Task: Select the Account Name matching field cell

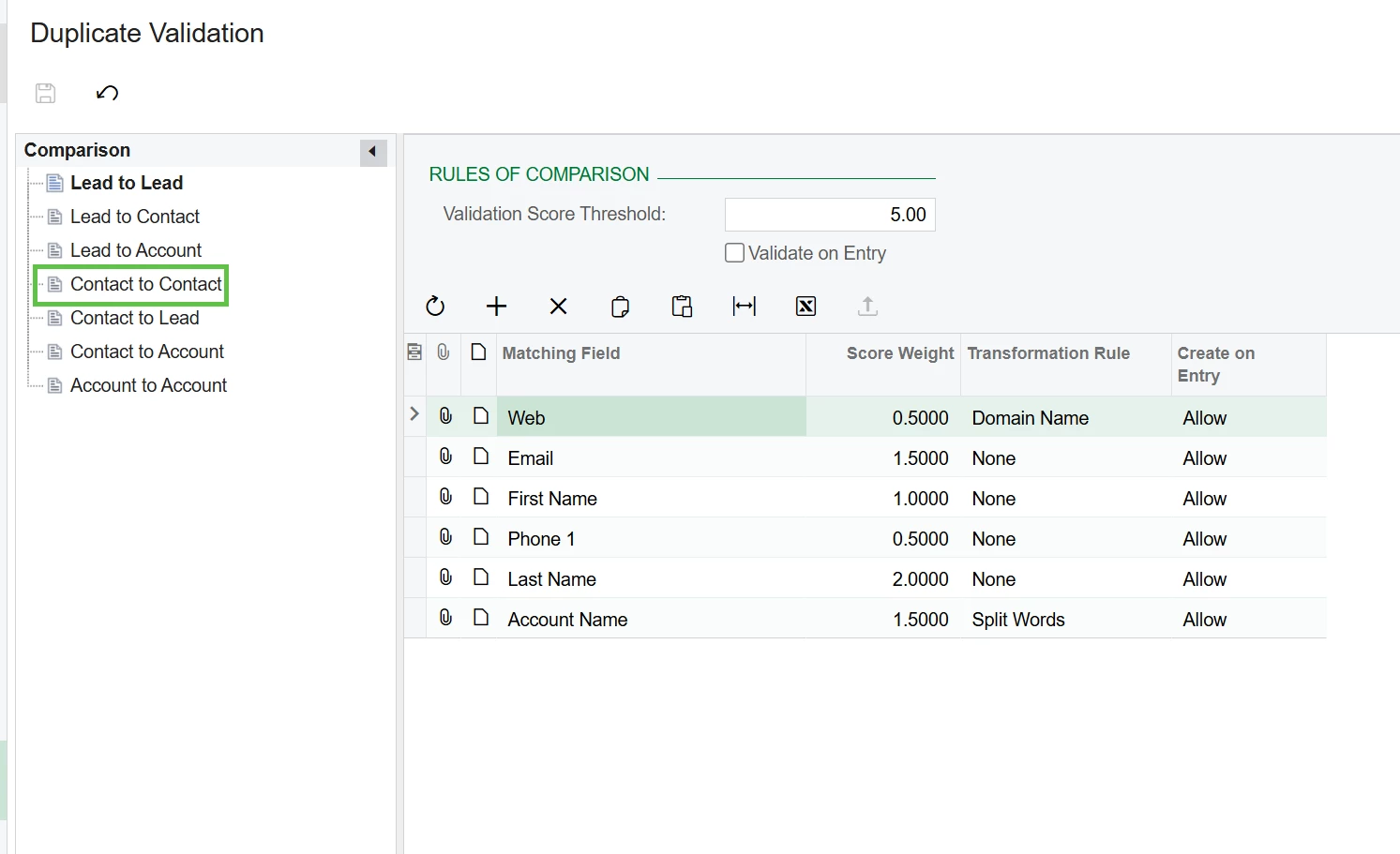Action: tap(651, 619)
